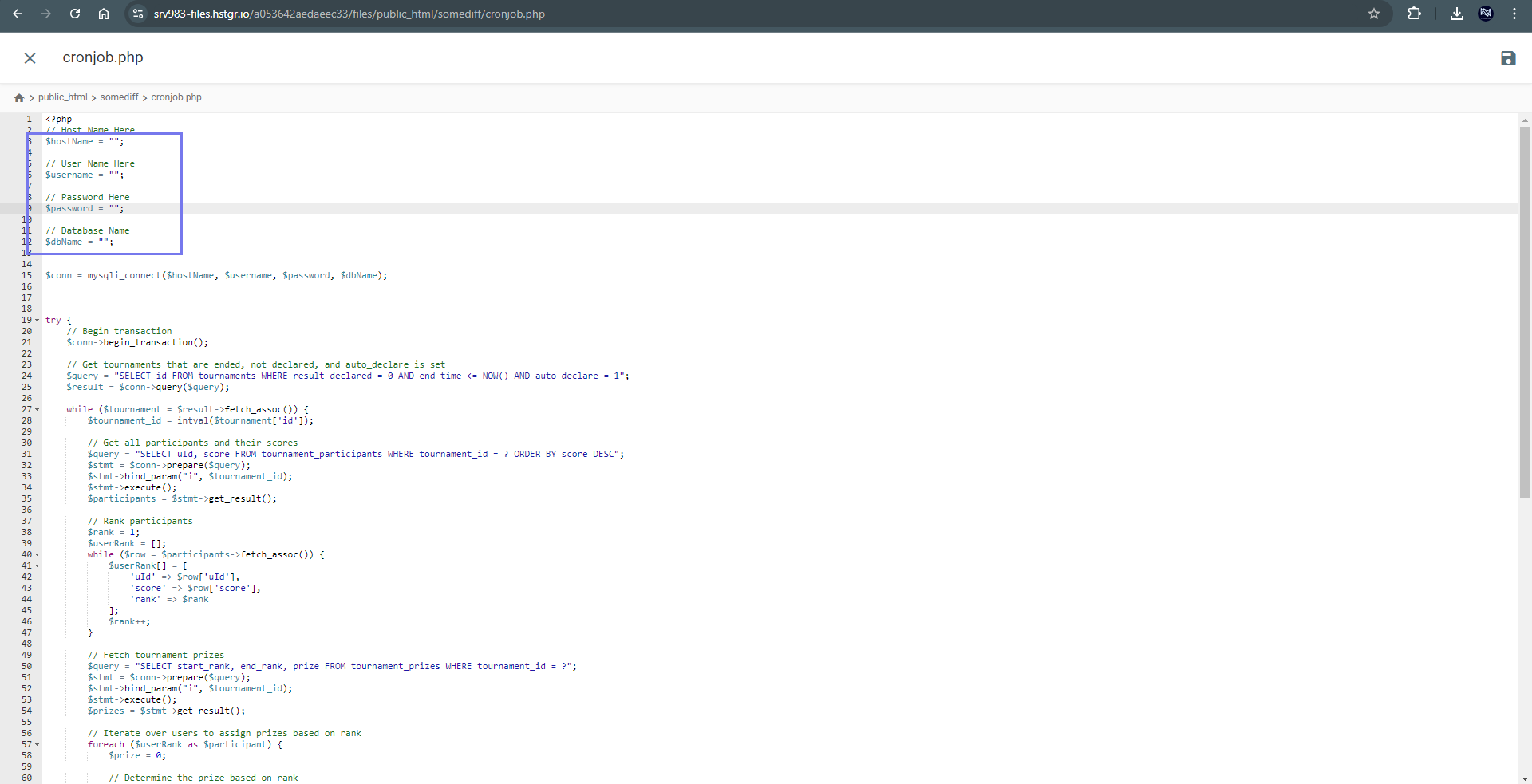This screenshot has width=1532, height=784.
Task: Place cursor in the $dbName assignment line
Action: pyautogui.click(x=79, y=242)
